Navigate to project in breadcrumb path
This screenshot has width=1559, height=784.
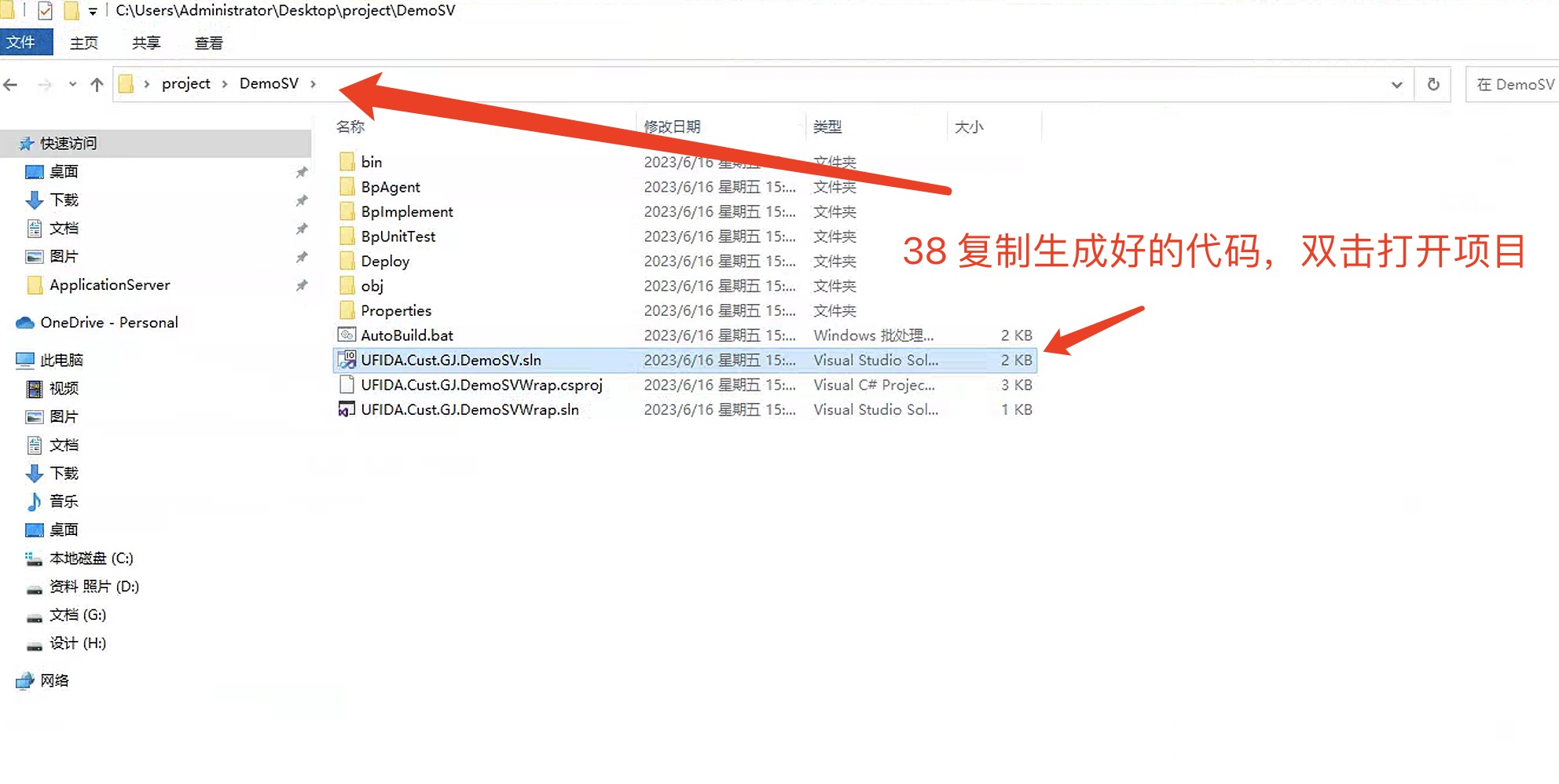tap(185, 84)
